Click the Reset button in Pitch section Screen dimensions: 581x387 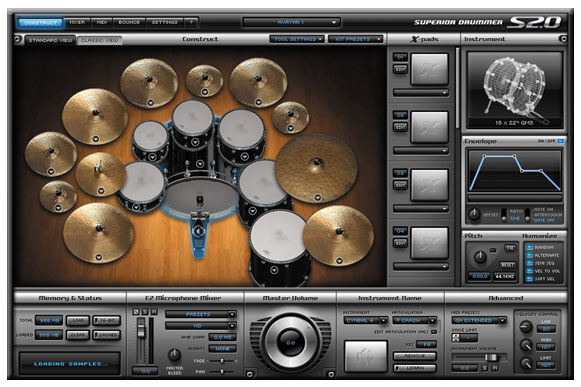507,265
